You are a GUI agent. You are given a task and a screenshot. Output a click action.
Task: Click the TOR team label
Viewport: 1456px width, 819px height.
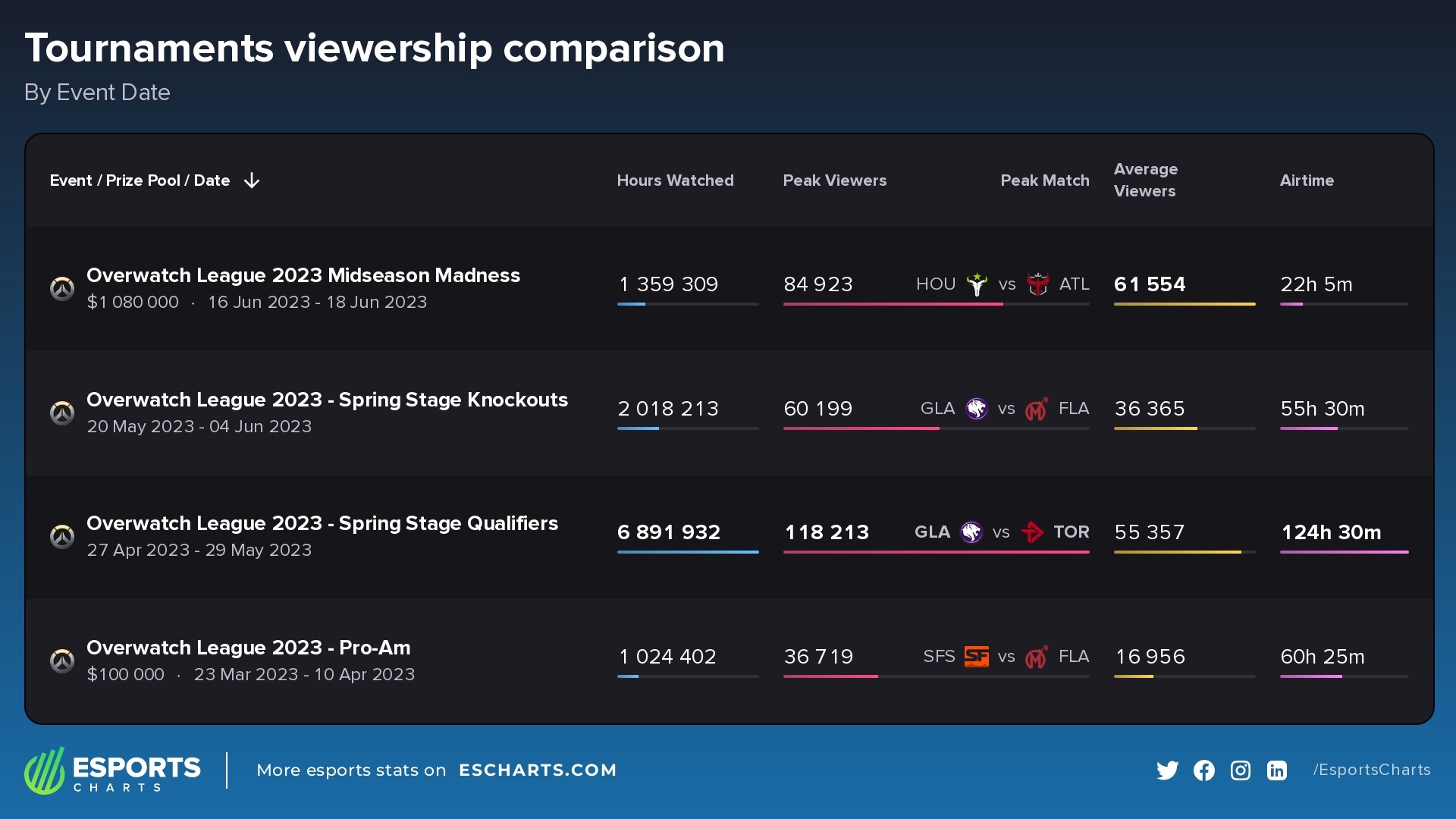tap(1072, 532)
